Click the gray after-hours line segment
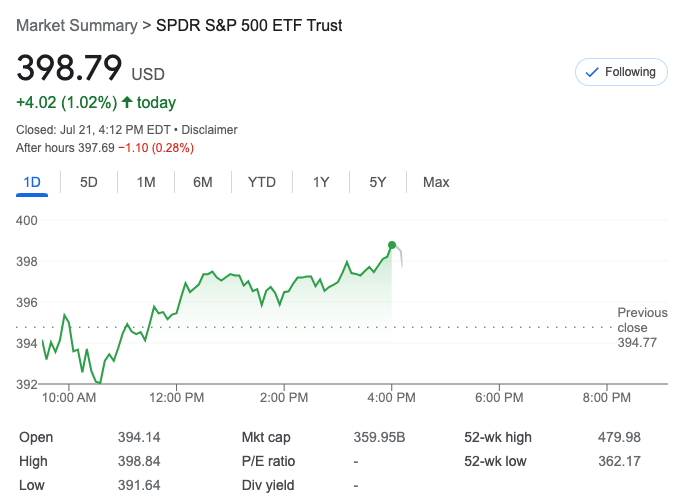The image size is (687, 503). (x=401, y=258)
